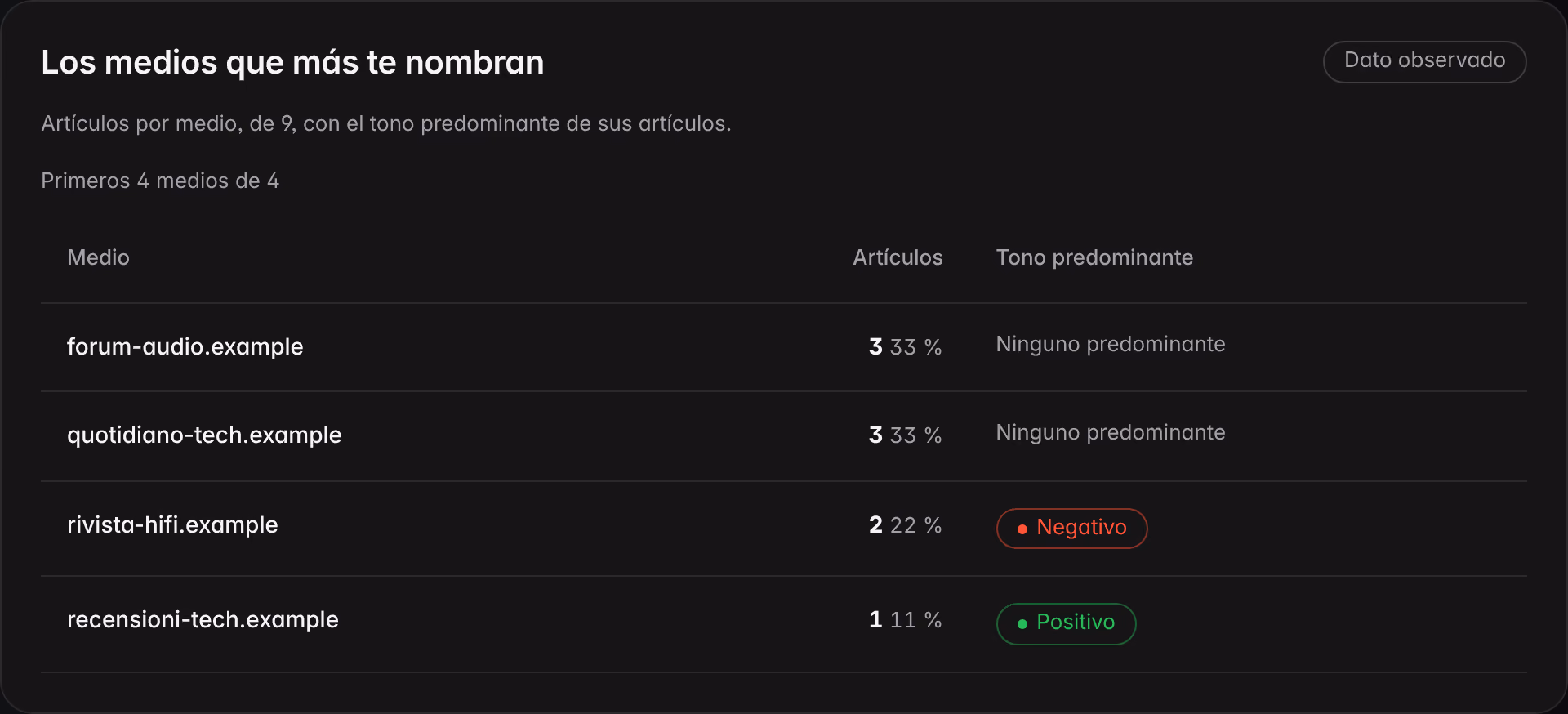Screen dimensions: 1568x714
Task: Click the Dato observado badge
Action: point(1424,61)
